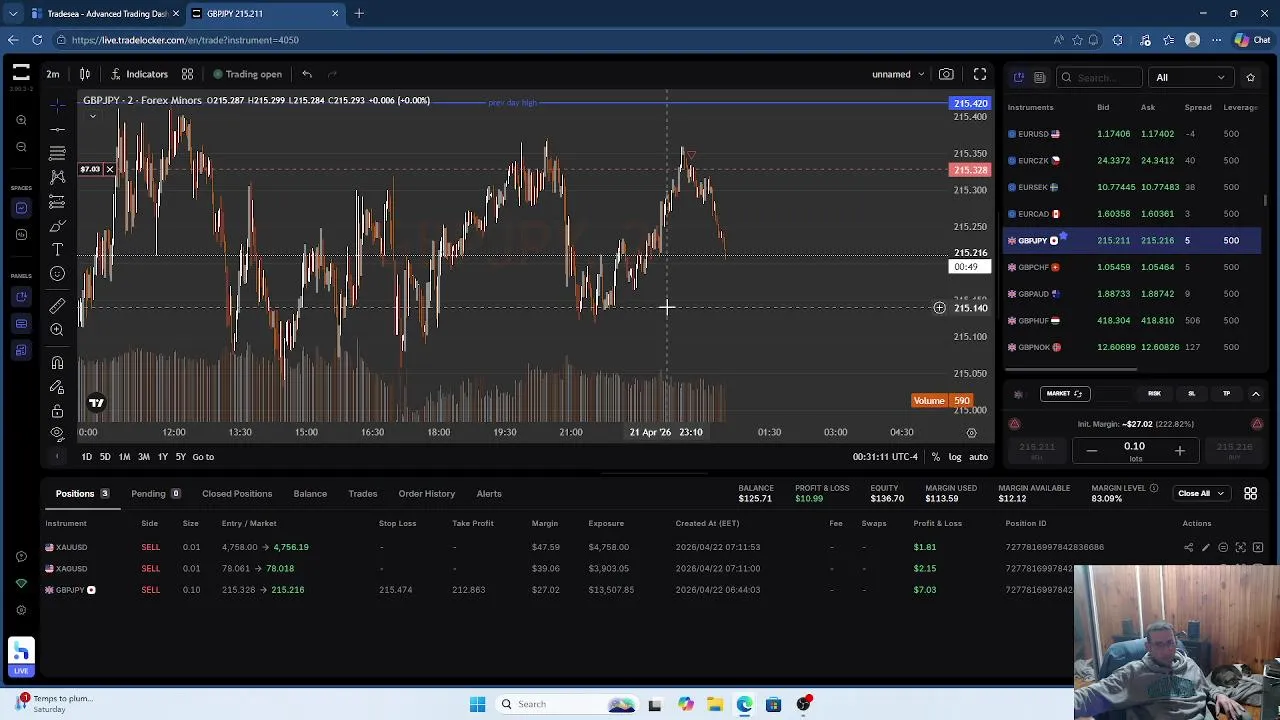Toggle magnet mode for drawings
Screen dimensions: 1280x720
(x=57, y=363)
